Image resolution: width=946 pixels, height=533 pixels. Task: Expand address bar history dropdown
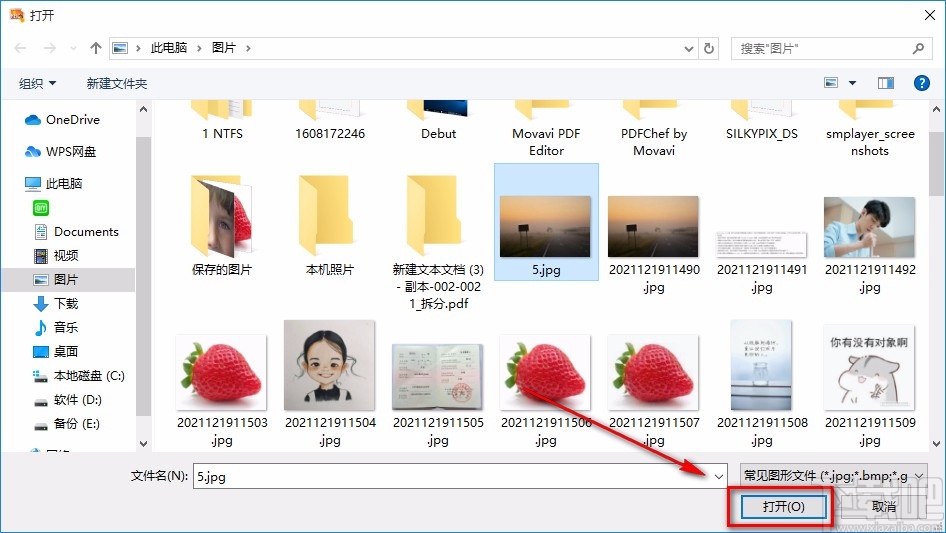(x=688, y=49)
